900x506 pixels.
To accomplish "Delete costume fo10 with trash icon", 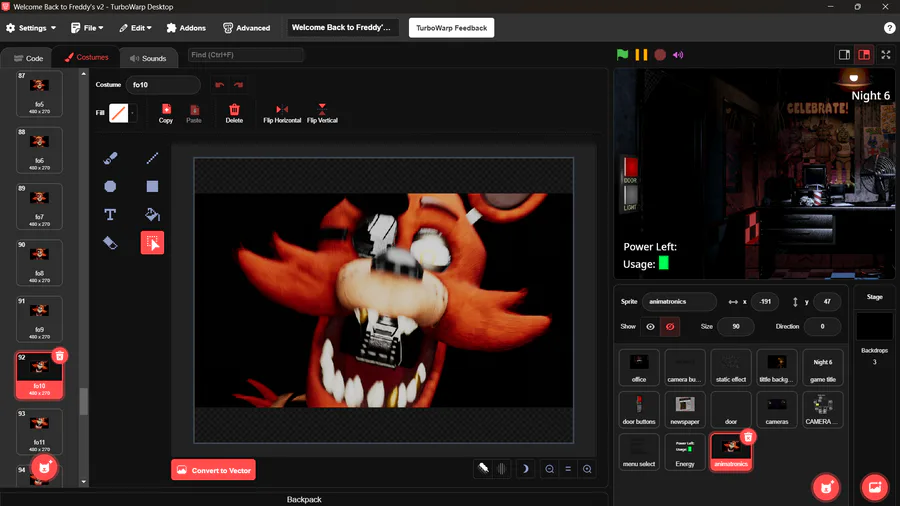I will pos(60,356).
